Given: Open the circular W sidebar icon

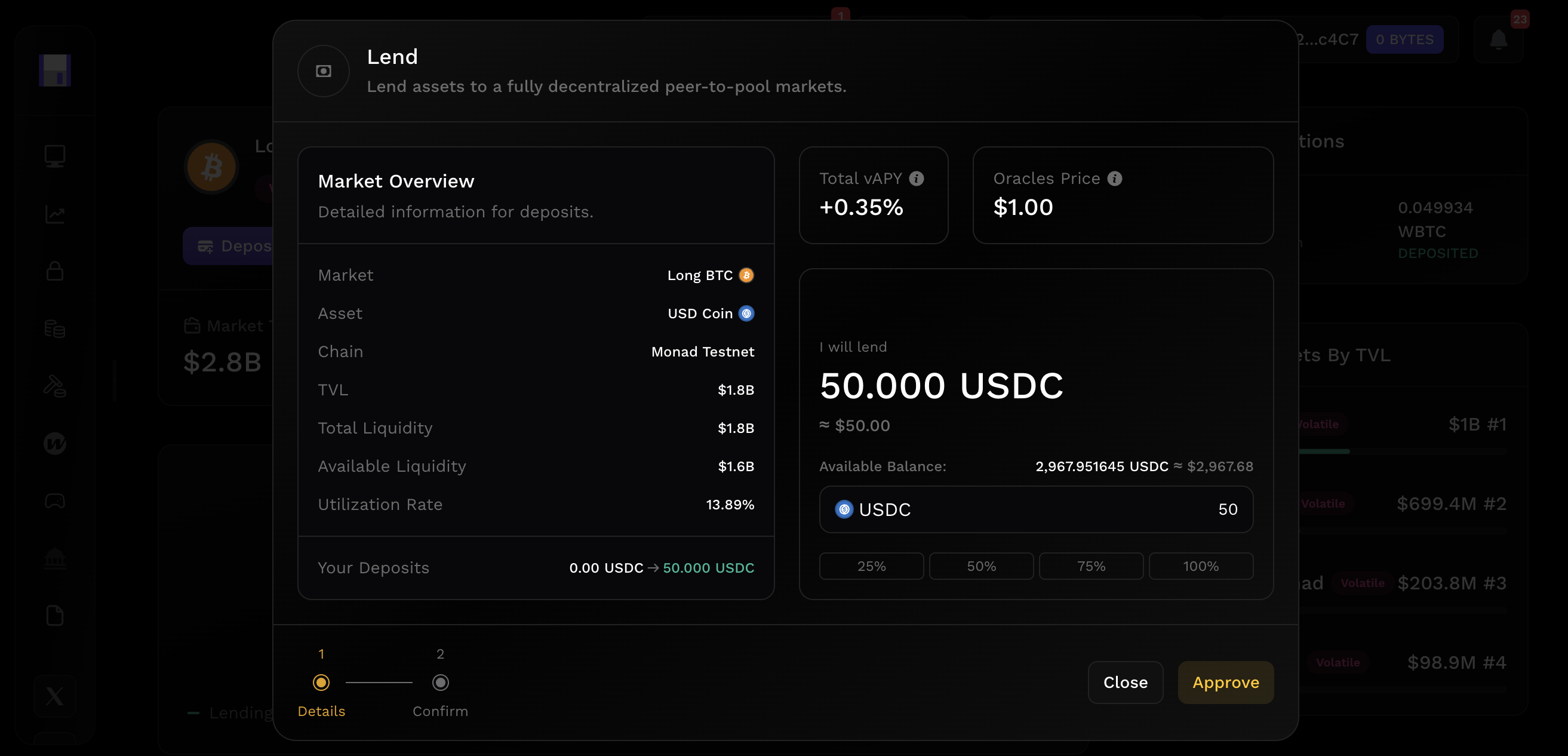Looking at the screenshot, I should (55, 444).
